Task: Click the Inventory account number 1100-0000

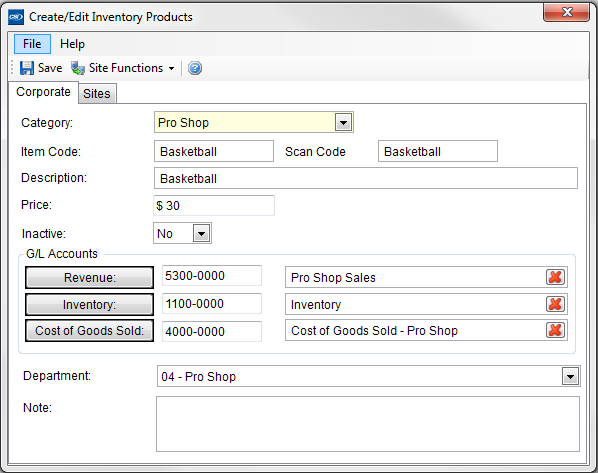Action: (x=212, y=304)
